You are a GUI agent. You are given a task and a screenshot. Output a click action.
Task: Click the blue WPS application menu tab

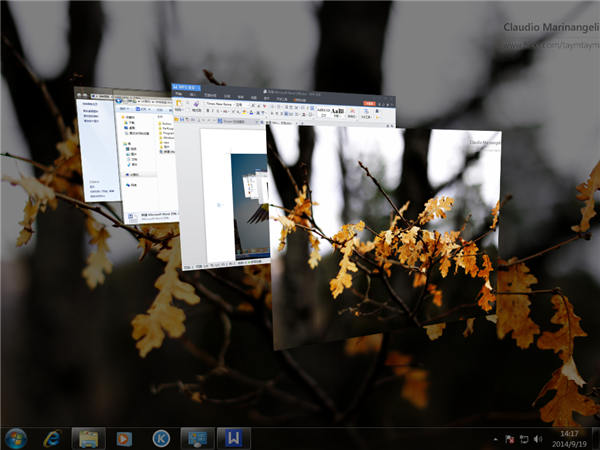tap(185, 89)
